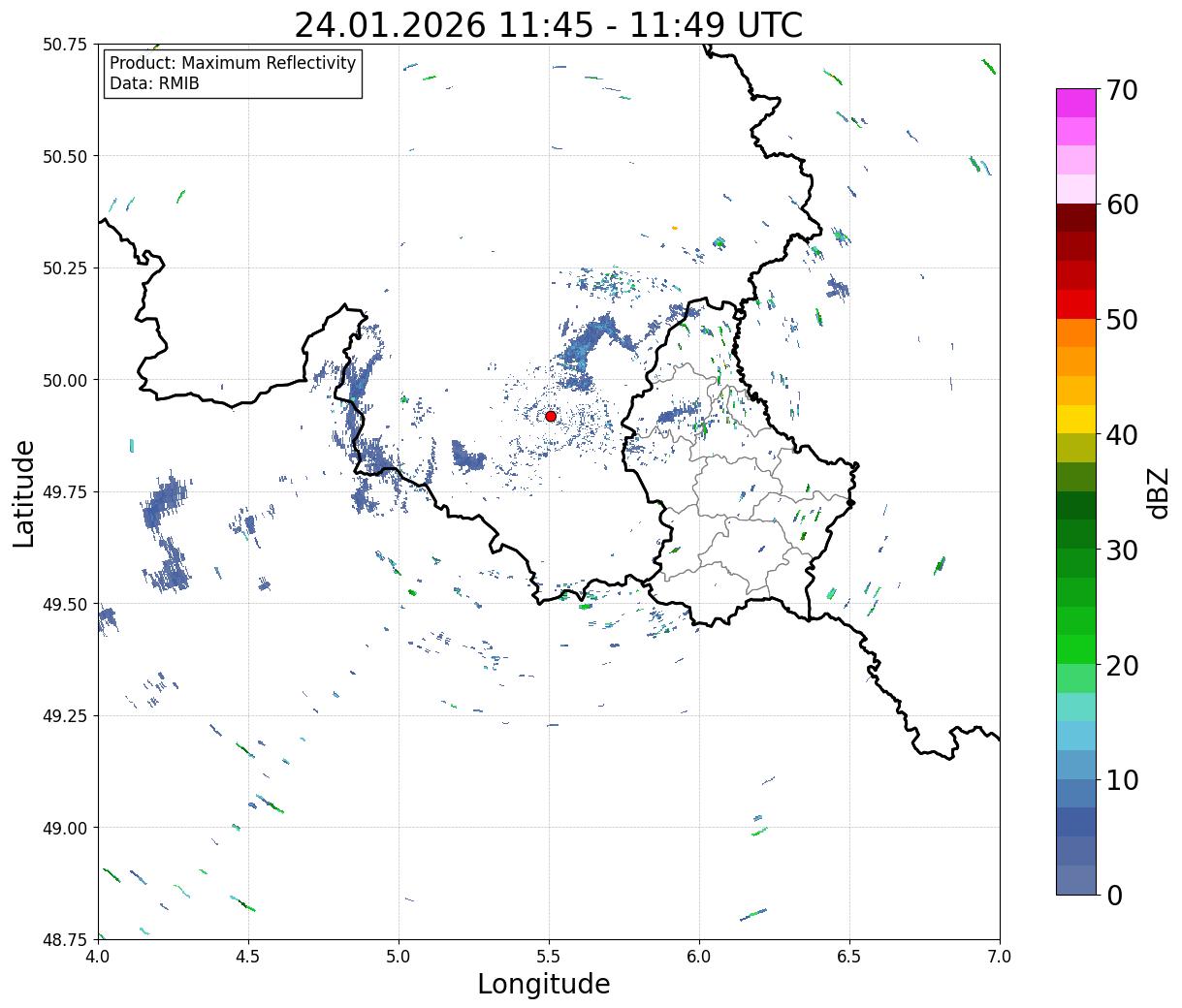Click the bright red 50 dBZ colorbar segment
The image size is (1182, 1008).
coord(1076,304)
